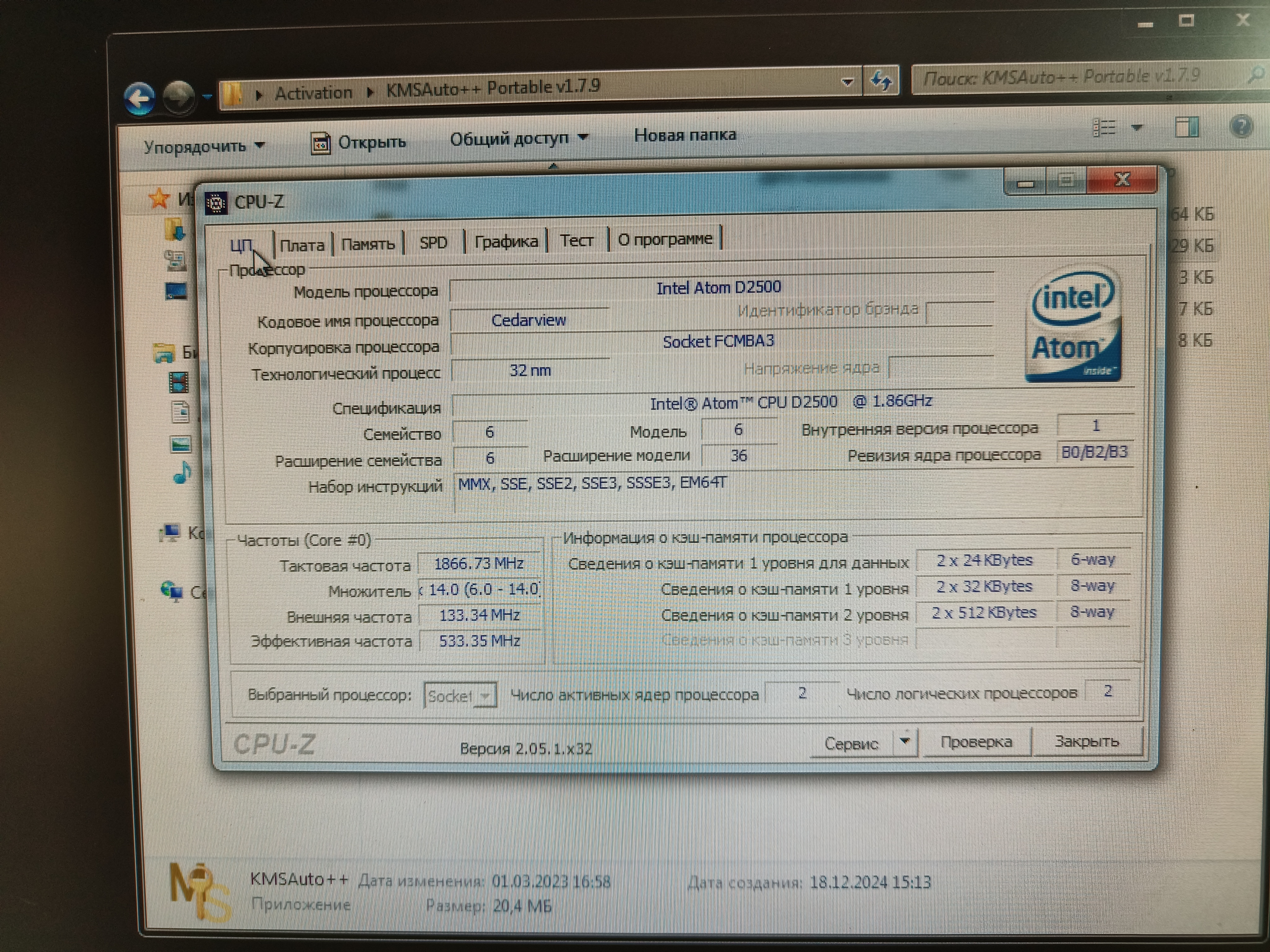The image size is (1270, 952).
Task: Minimize the Explorer window
Action: (1145, 25)
